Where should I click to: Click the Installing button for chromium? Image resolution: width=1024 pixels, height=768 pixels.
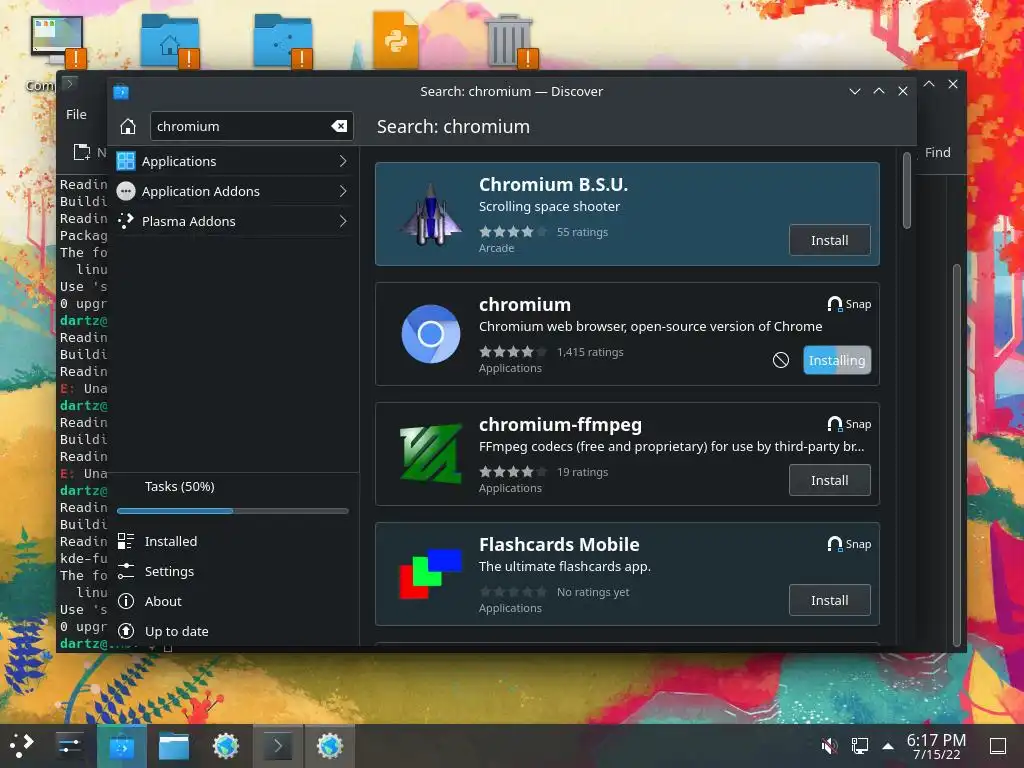[x=837, y=360]
